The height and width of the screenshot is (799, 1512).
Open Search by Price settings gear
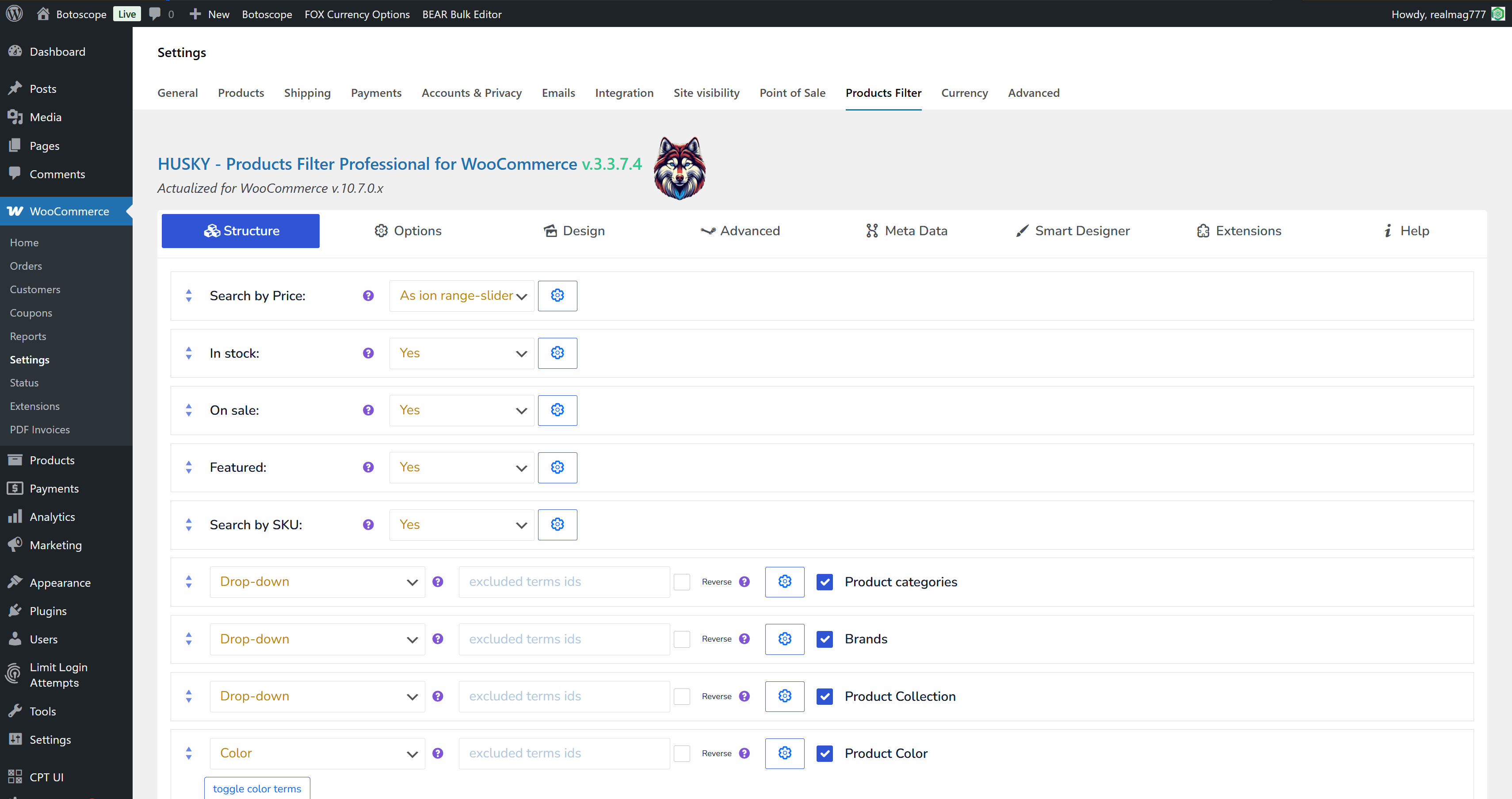coord(557,295)
